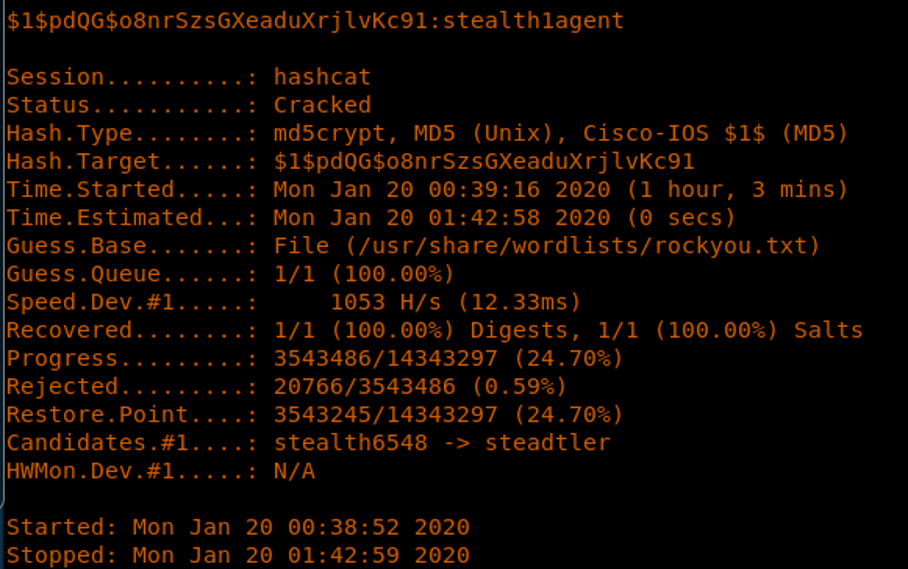
Task: Click the Recovered digests and salts line
Action: (567, 330)
